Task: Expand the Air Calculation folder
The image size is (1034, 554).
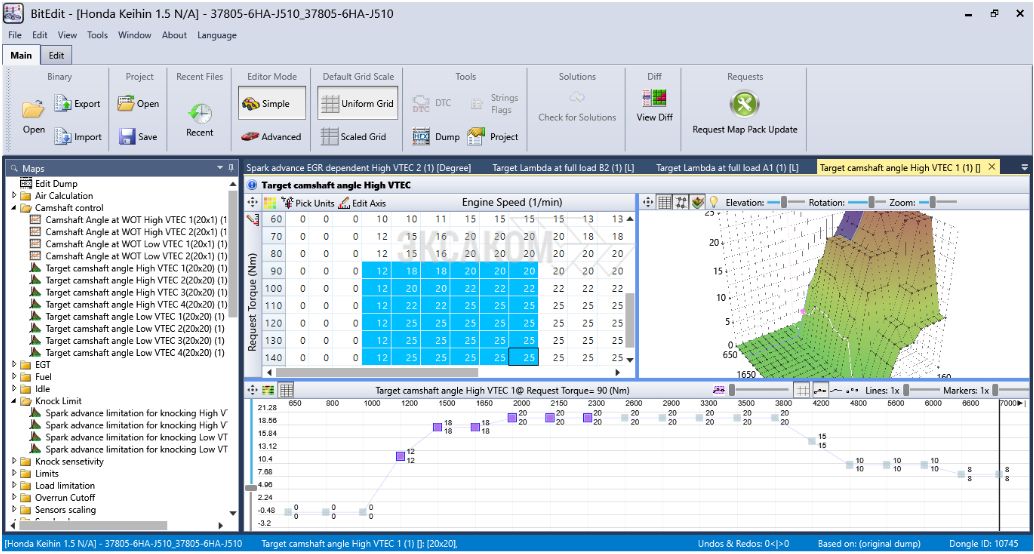Action: tap(14, 196)
